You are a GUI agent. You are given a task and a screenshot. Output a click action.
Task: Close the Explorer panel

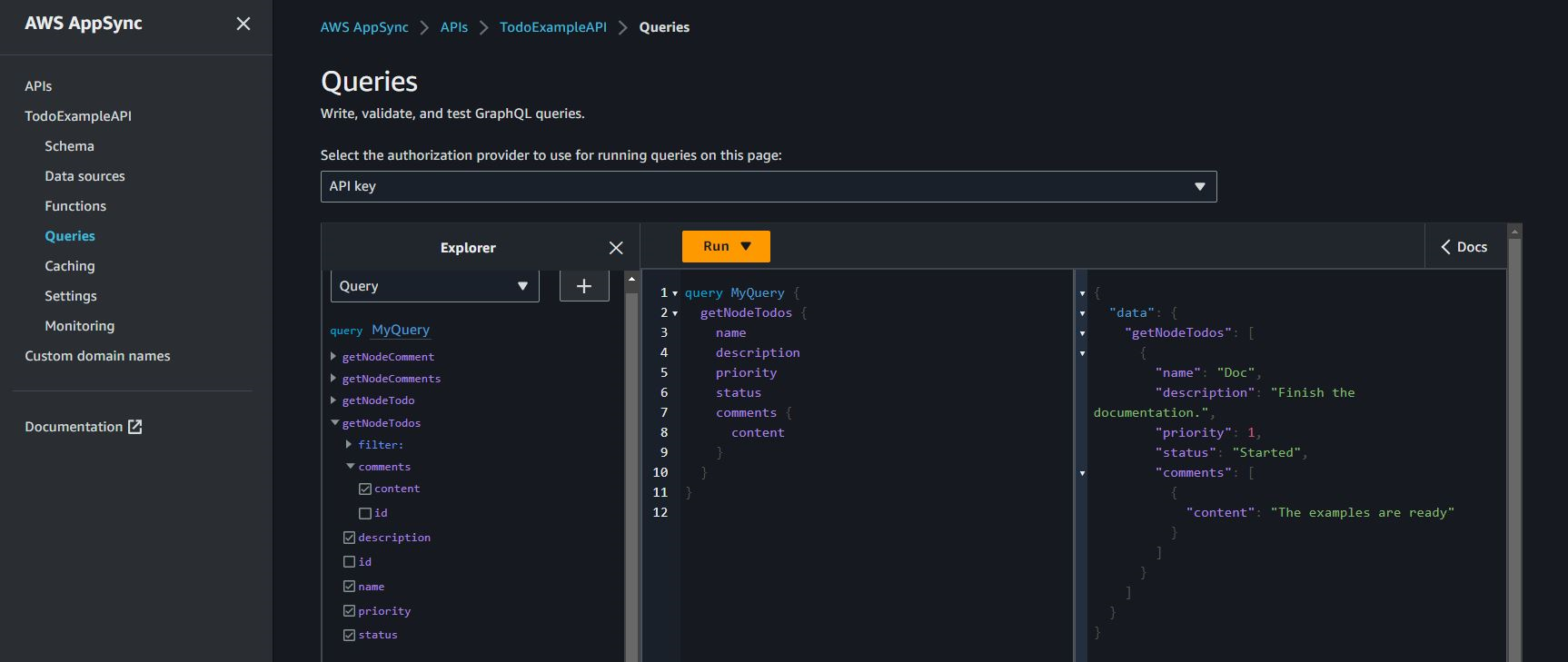coord(616,248)
